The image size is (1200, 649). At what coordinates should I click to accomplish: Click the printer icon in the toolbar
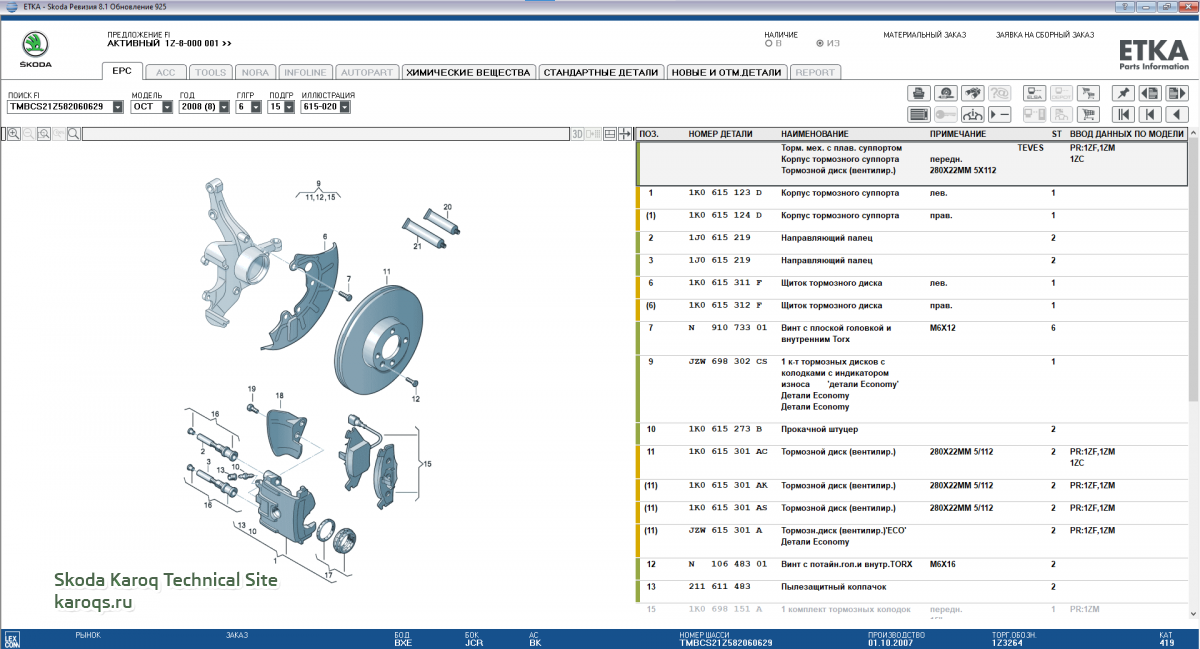(918, 93)
